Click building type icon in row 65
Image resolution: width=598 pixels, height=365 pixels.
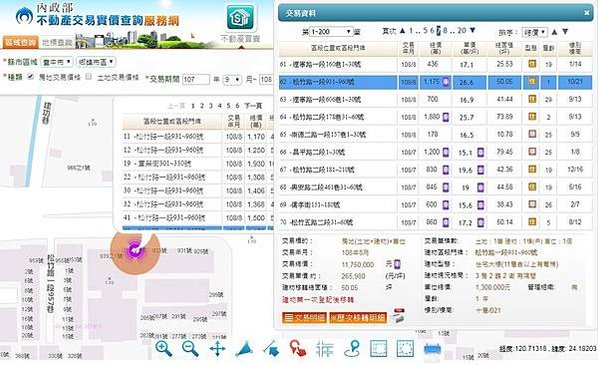pos(532,134)
